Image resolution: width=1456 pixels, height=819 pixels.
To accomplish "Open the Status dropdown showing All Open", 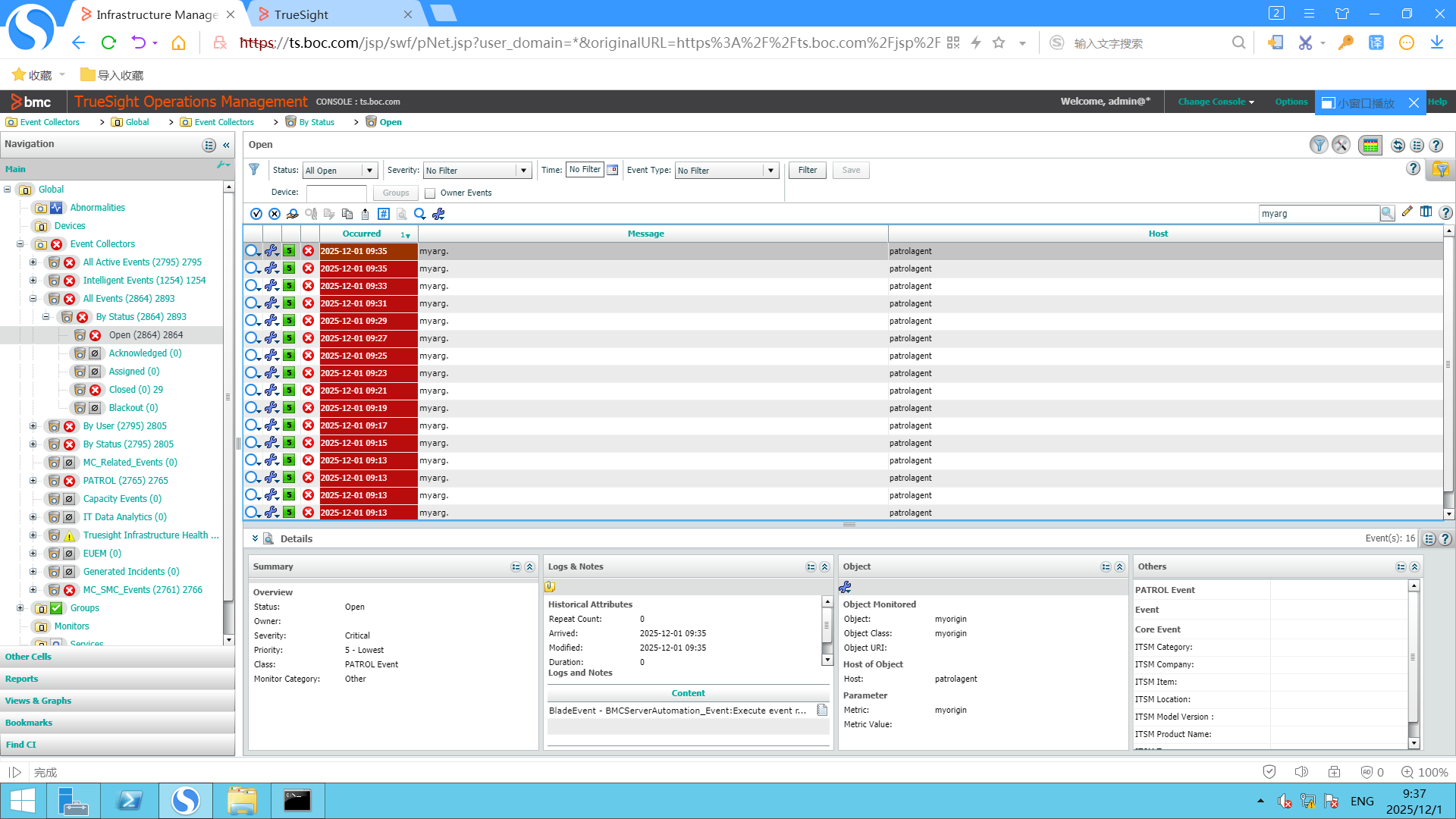I will 369,171.
